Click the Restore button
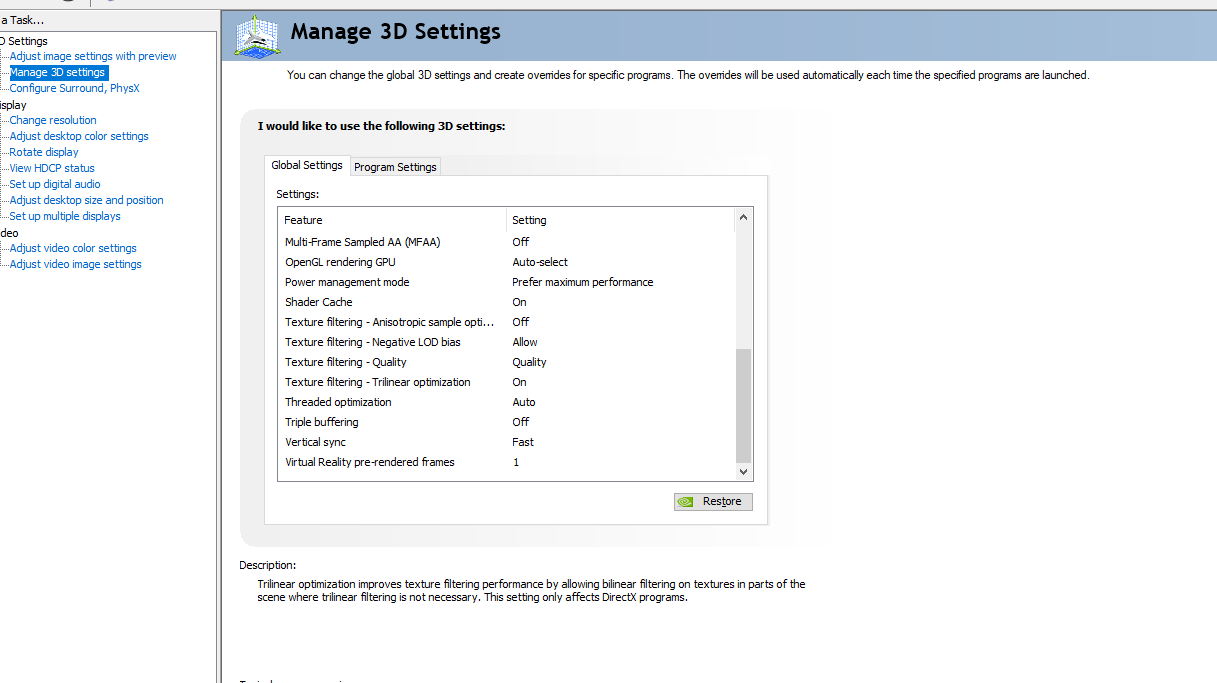The height and width of the screenshot is (683, 1217). point(713,502)
